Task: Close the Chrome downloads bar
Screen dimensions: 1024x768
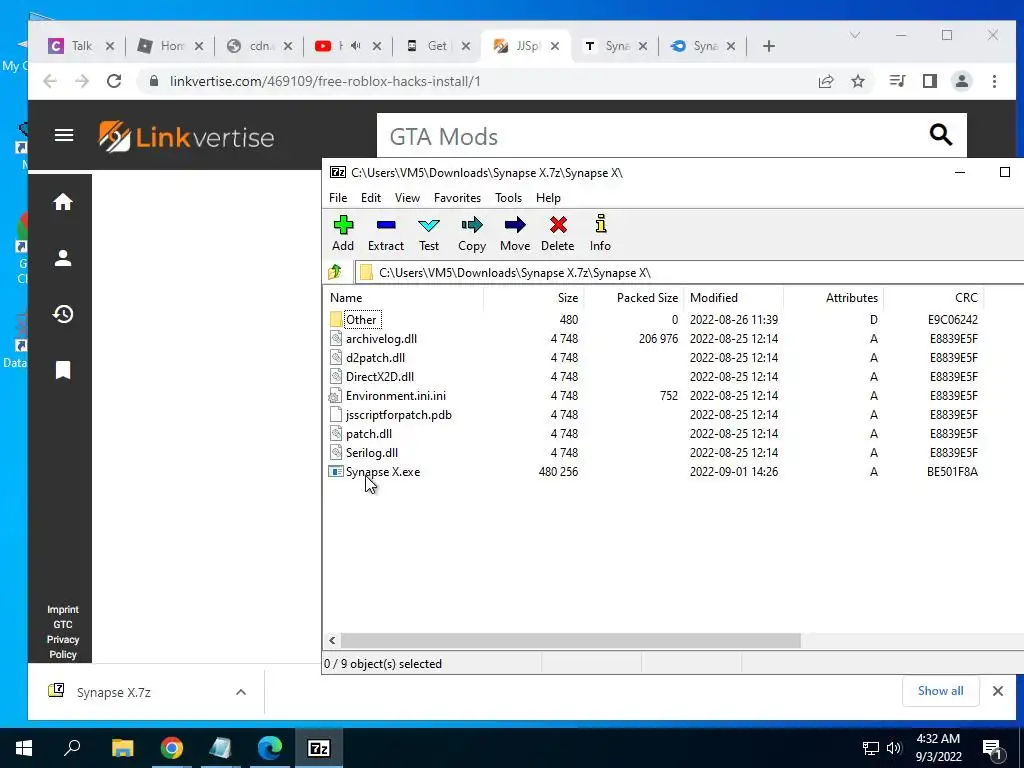Action: click(998, 691)
